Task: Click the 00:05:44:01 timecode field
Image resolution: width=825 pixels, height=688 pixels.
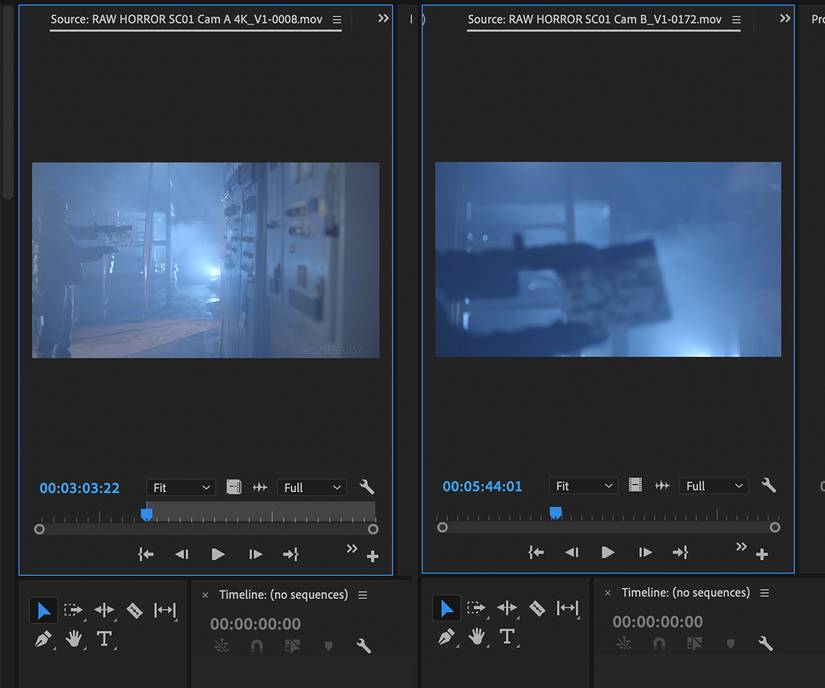Action: point(482,485)
